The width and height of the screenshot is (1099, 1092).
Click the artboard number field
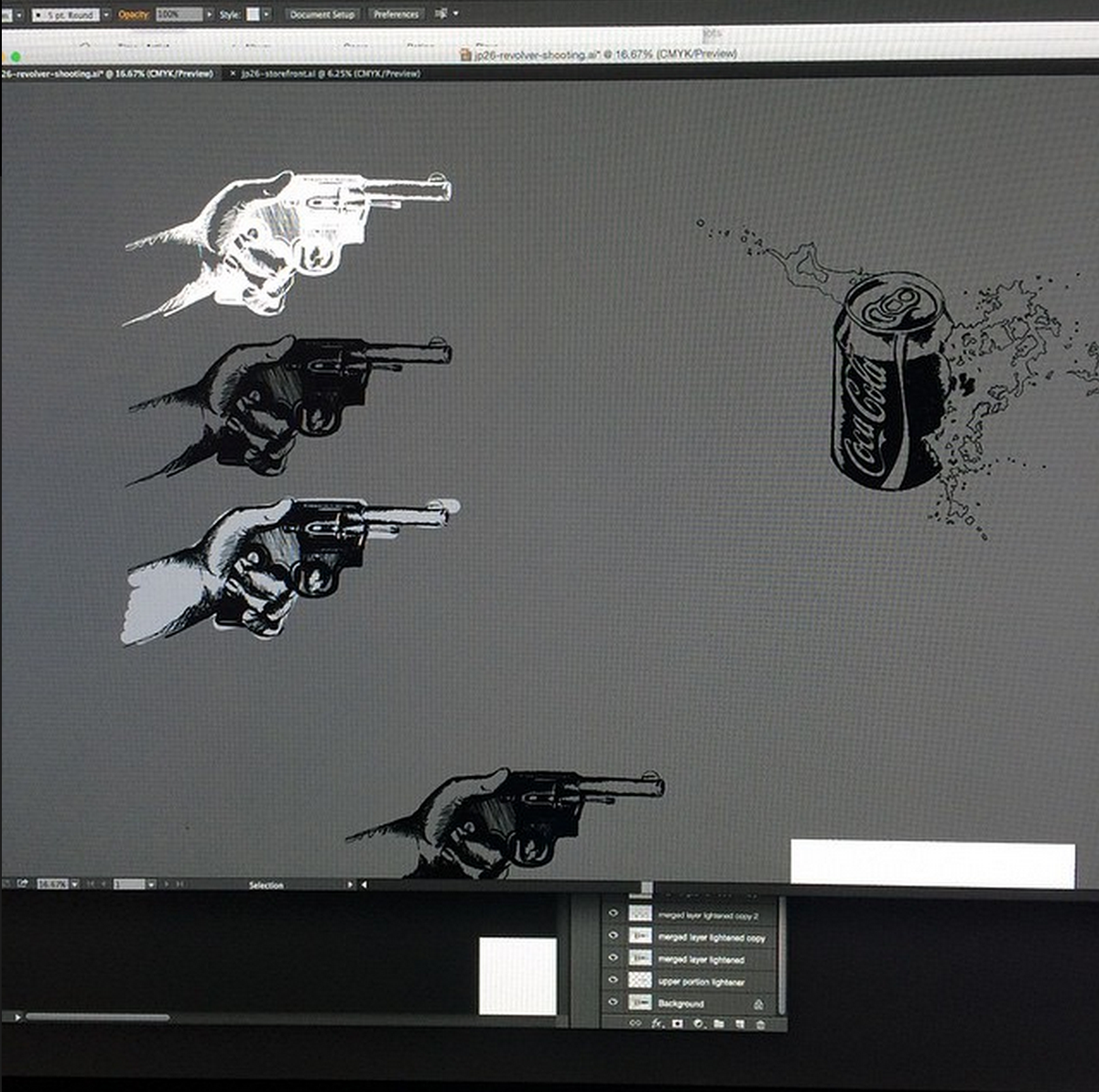(x=129, y=885)
